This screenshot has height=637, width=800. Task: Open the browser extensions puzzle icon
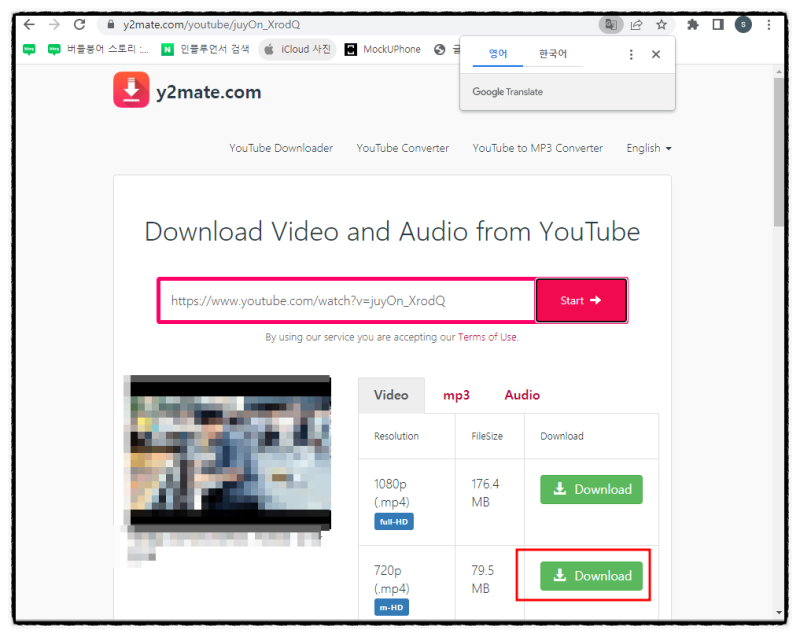(692, 24)
